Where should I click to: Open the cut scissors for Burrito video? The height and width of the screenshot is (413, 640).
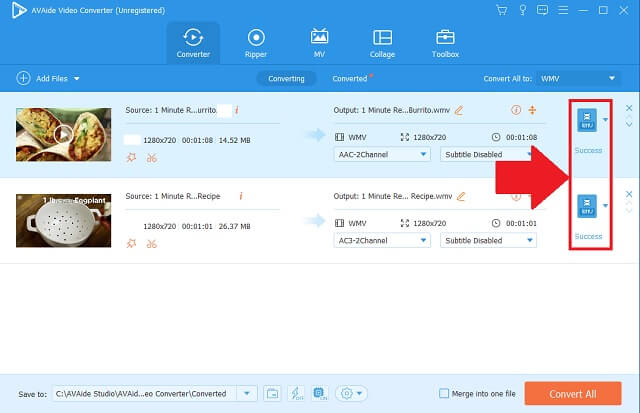(x=152, y=158)
